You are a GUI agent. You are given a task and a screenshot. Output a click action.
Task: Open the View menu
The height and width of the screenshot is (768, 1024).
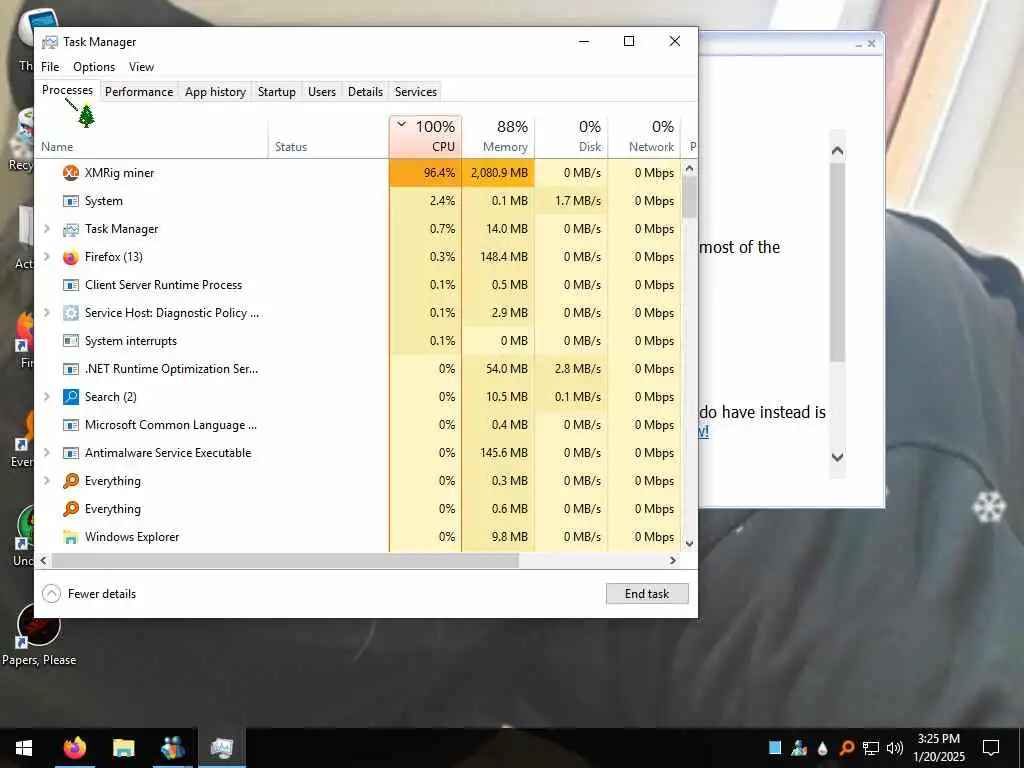click(x=141, y=67)
